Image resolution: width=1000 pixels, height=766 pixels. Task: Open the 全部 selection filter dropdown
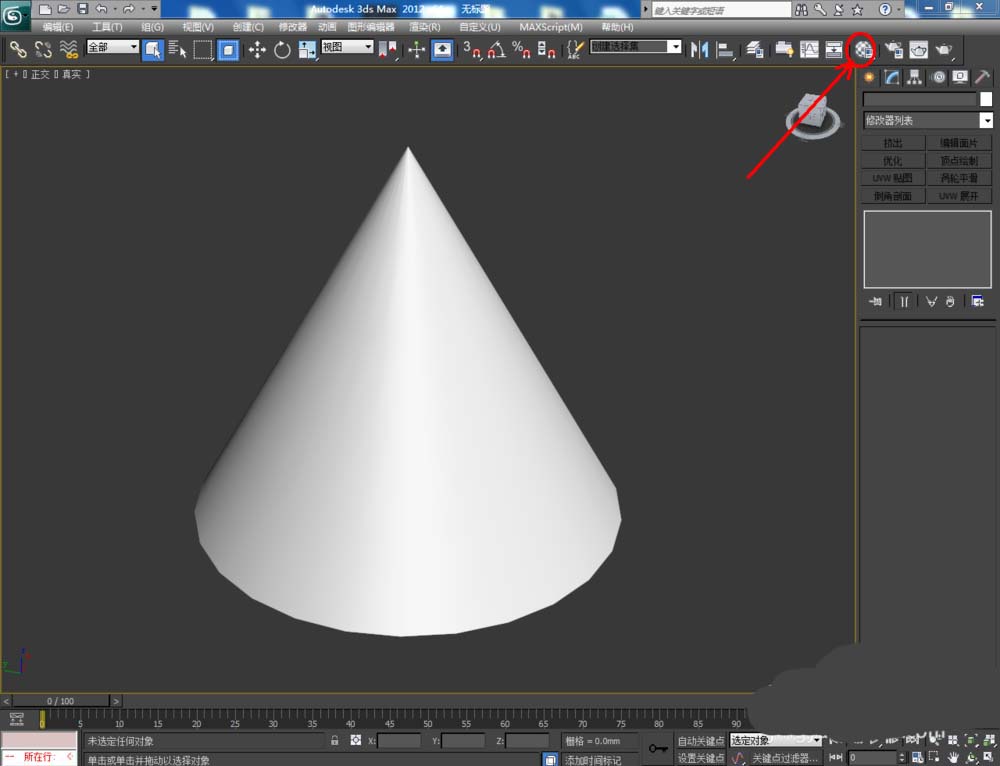(x=112, y=47)
